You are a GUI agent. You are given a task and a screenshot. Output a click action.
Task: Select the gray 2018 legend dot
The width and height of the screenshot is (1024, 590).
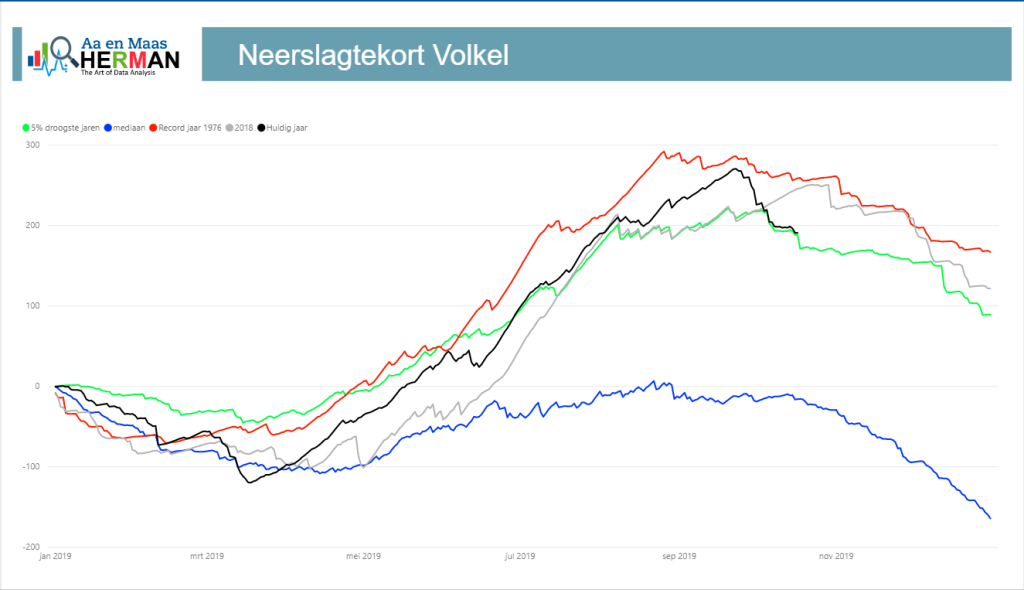[230, 128]
